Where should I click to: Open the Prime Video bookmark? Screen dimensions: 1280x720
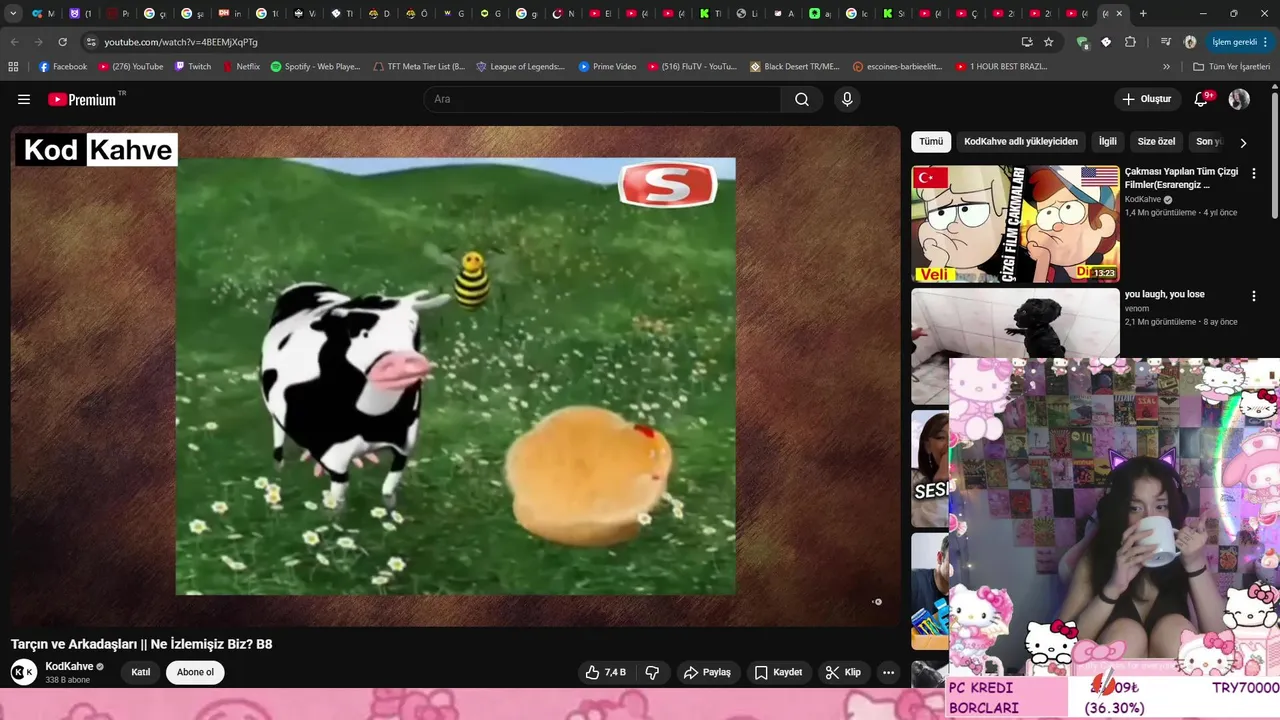pyautogui.click(x=606, y=67)
